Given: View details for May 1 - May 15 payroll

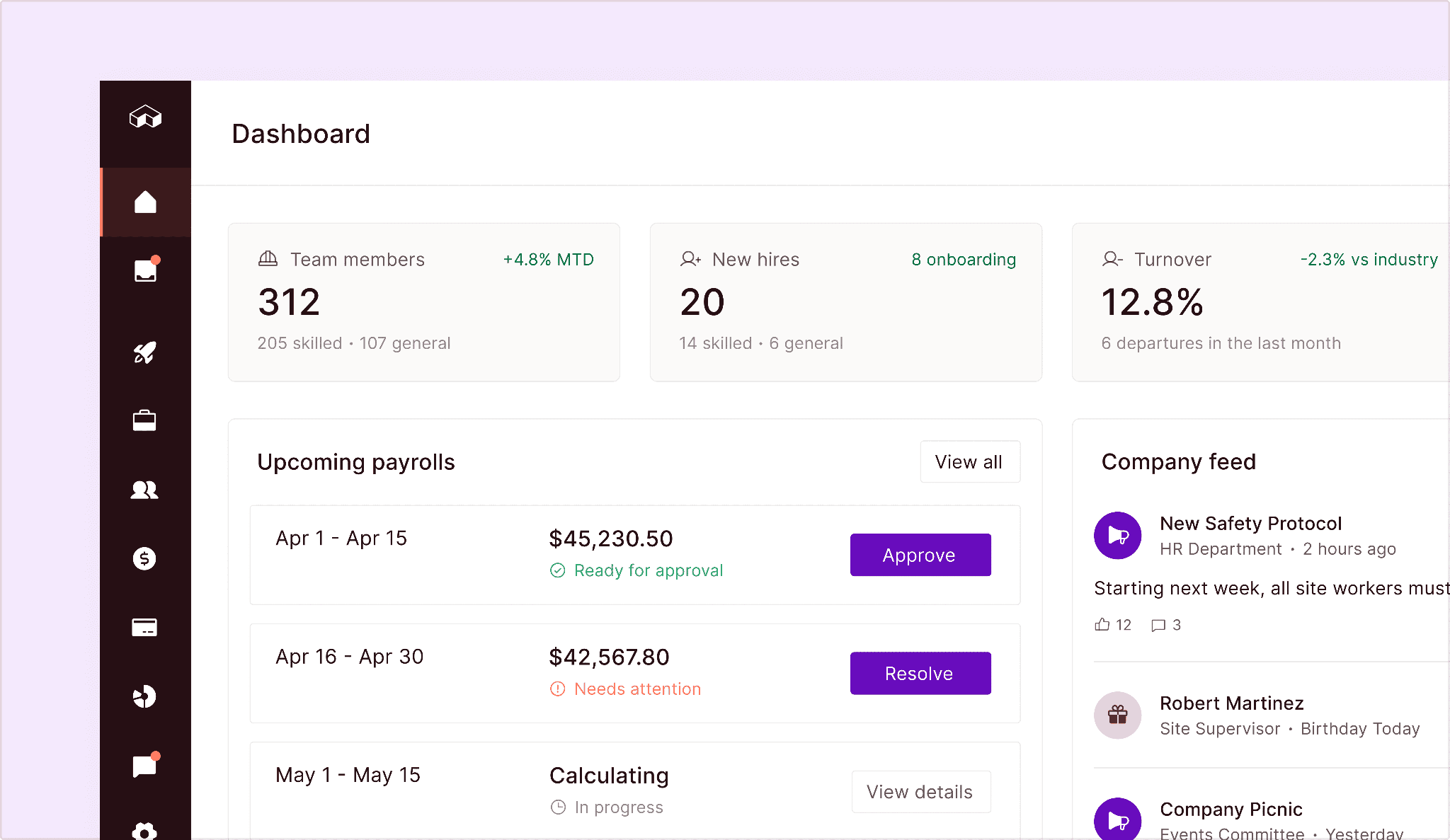Looking at the screenshot, I should tap(920, 792).
